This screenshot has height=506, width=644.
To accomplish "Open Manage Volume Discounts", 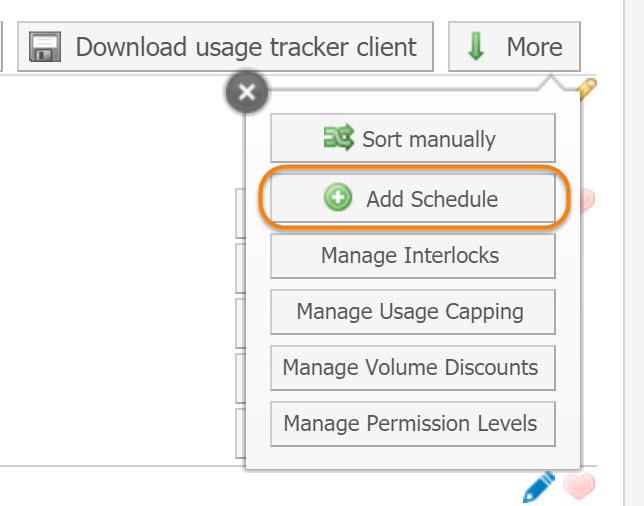I will coord(412,367).
